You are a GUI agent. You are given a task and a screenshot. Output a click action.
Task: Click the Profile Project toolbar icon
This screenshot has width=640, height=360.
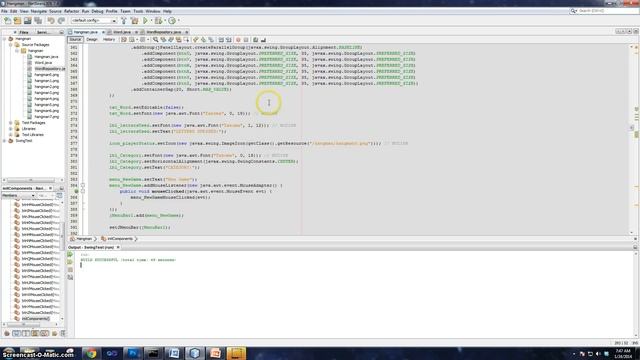[172, 20]
